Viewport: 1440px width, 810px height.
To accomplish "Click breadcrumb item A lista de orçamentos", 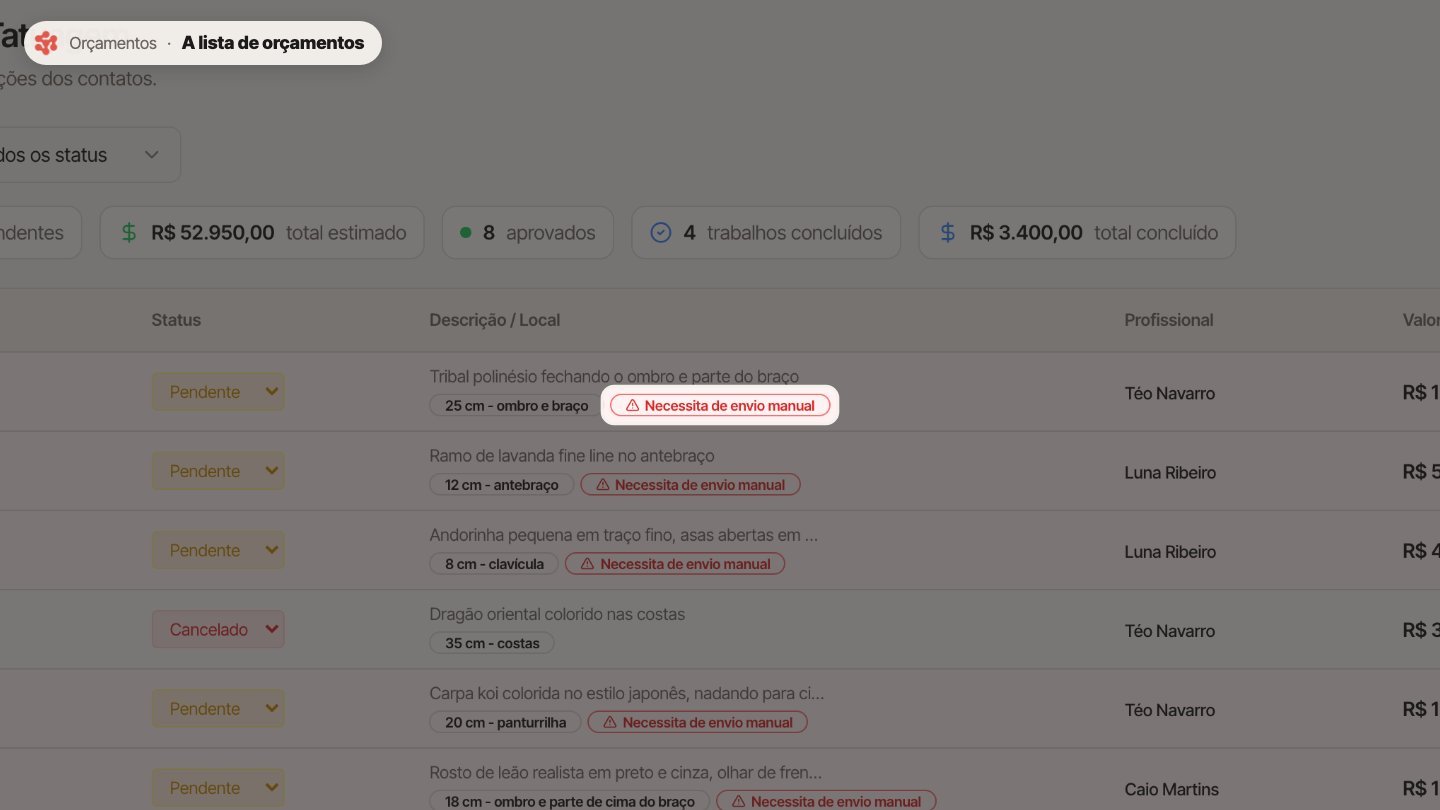I will tap(273, 43).
